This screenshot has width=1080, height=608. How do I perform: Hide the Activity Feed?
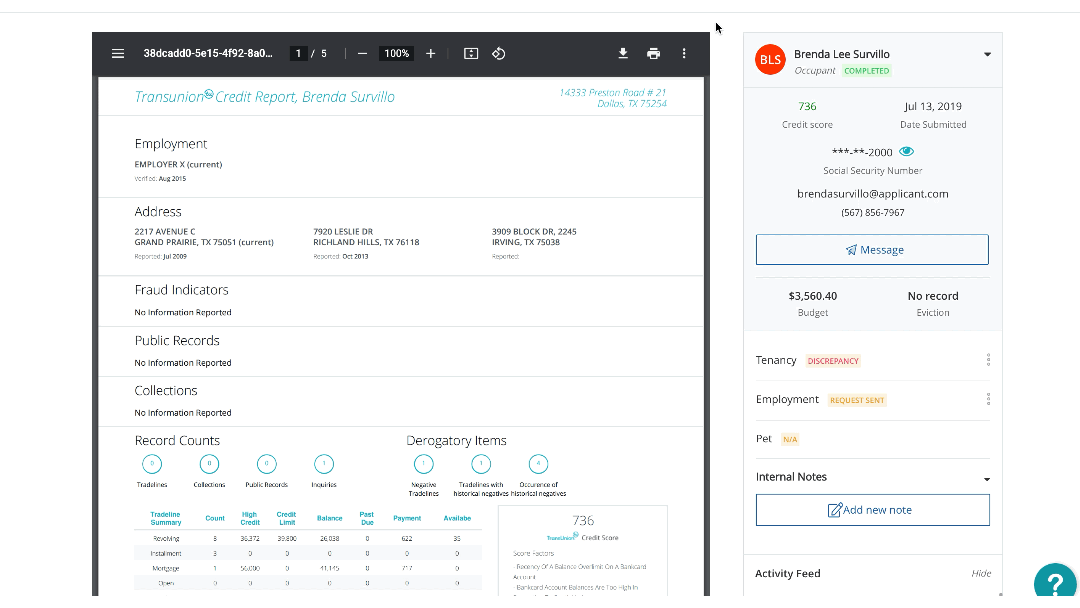pos(981,574)
